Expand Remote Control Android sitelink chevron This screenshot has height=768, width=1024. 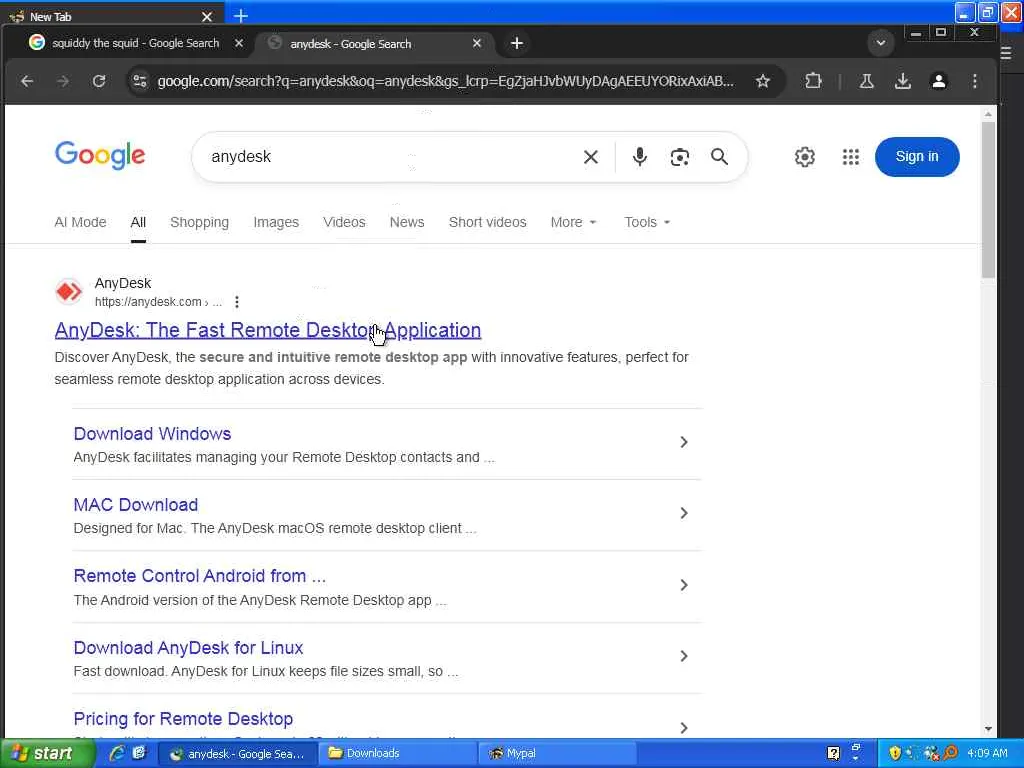683,585
